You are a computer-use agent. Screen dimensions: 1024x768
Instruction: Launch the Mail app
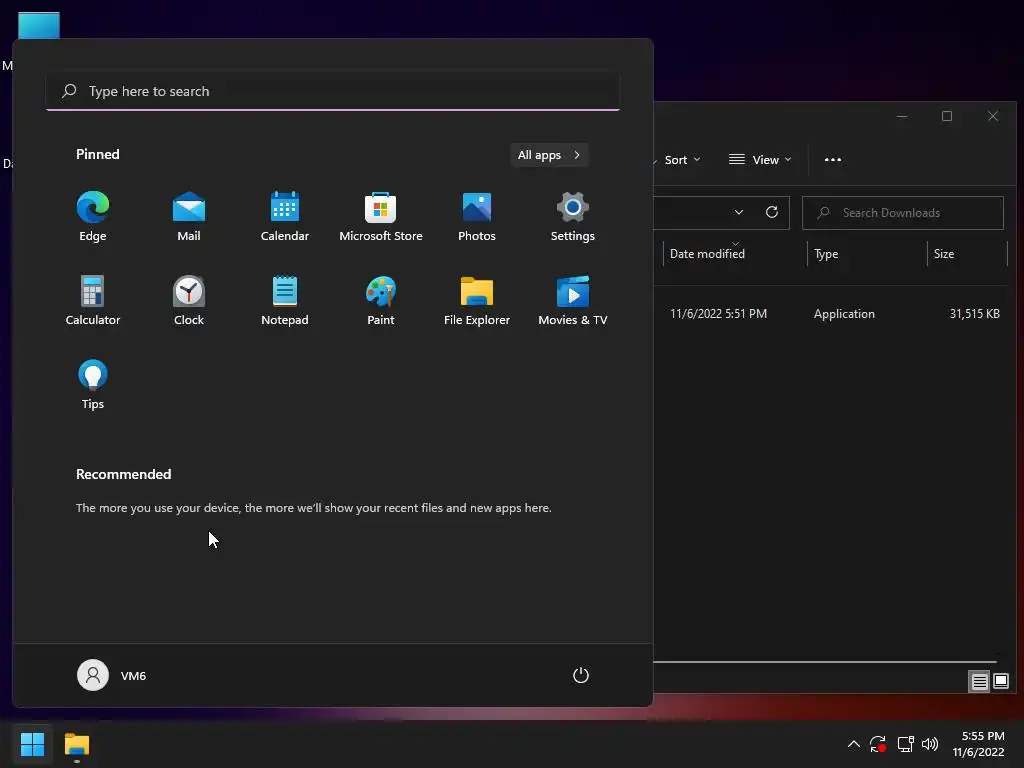tap(189, 216)
